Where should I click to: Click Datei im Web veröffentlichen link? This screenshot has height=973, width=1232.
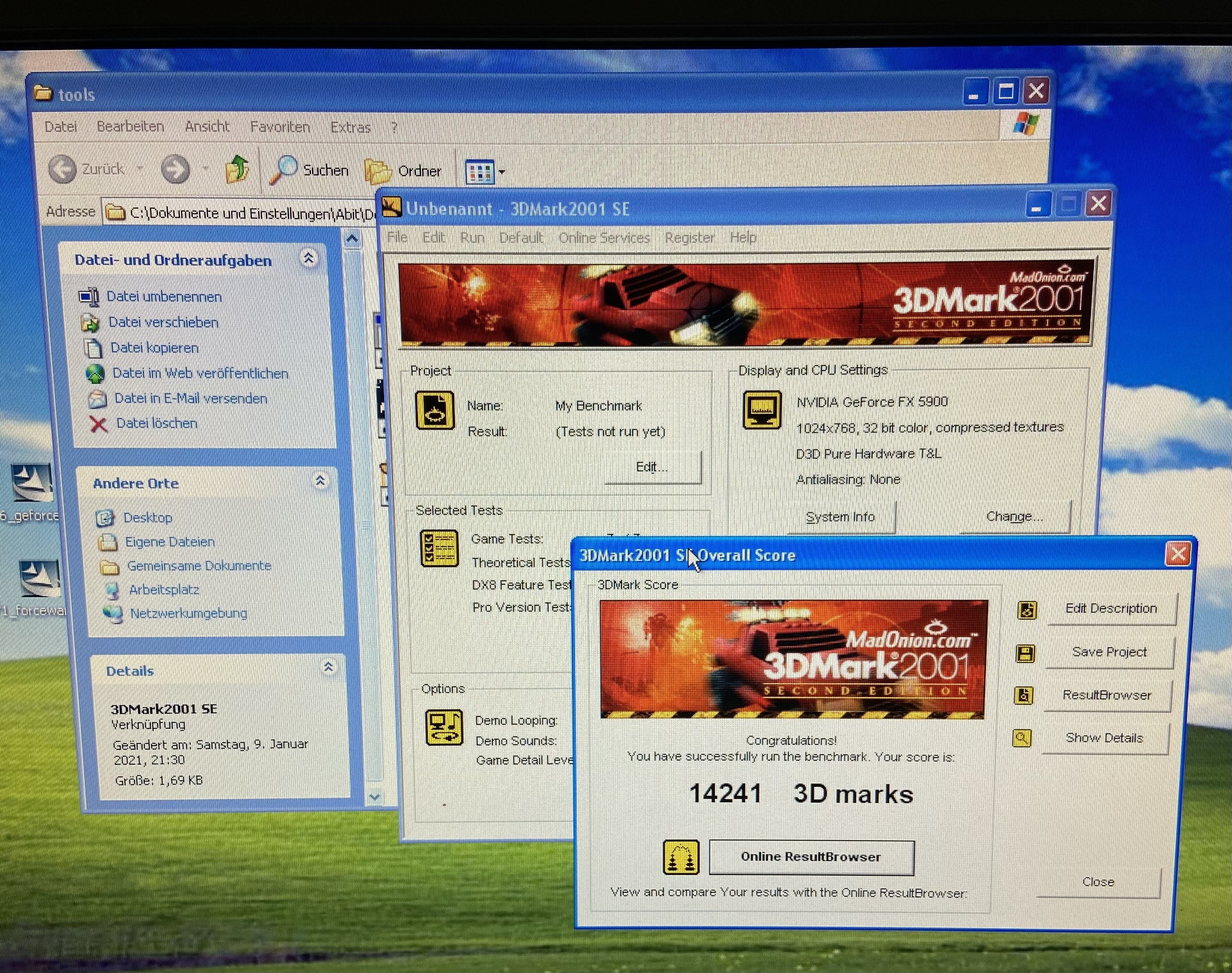pos(200,373)
